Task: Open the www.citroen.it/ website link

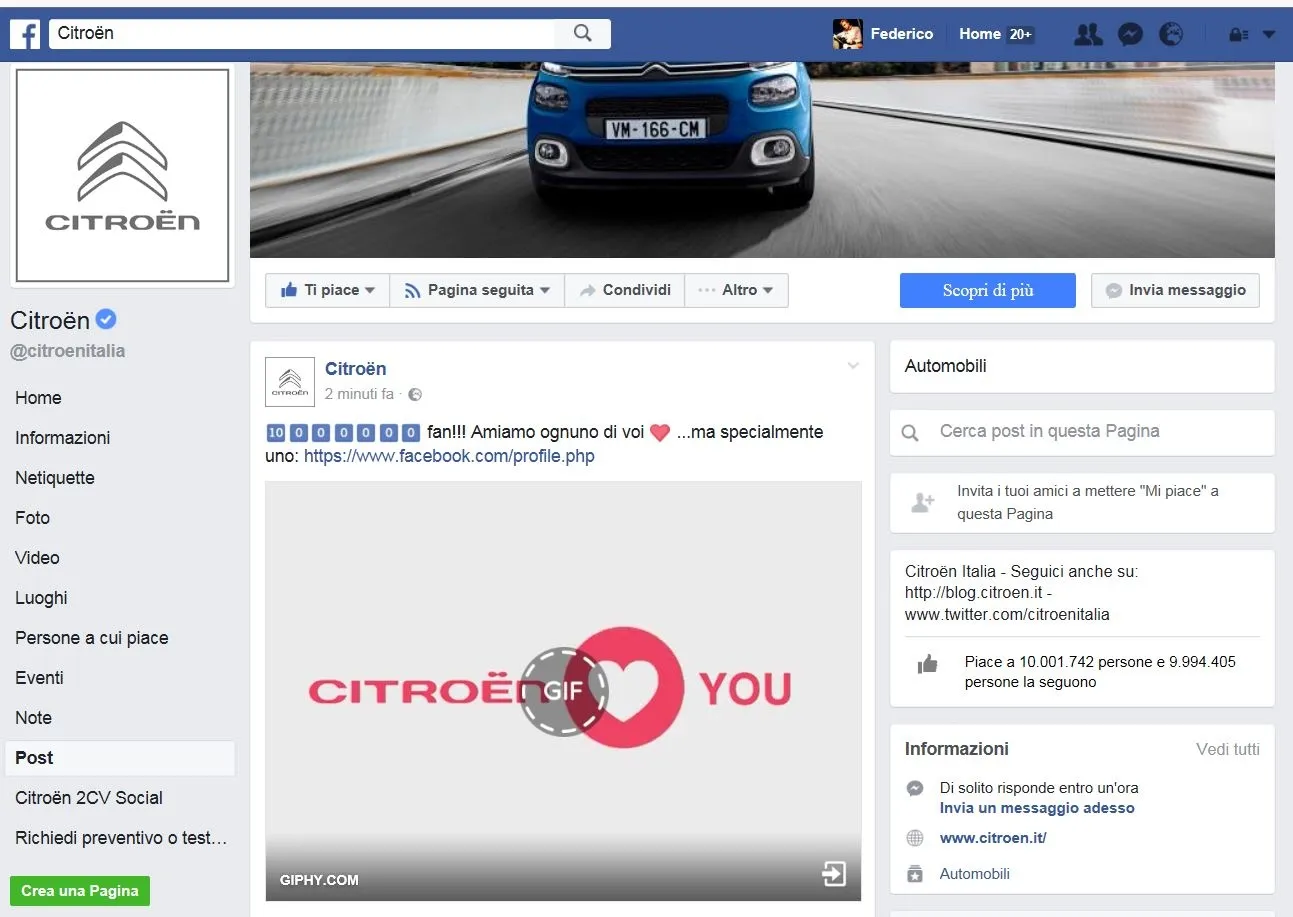Action: click(992, 838)
